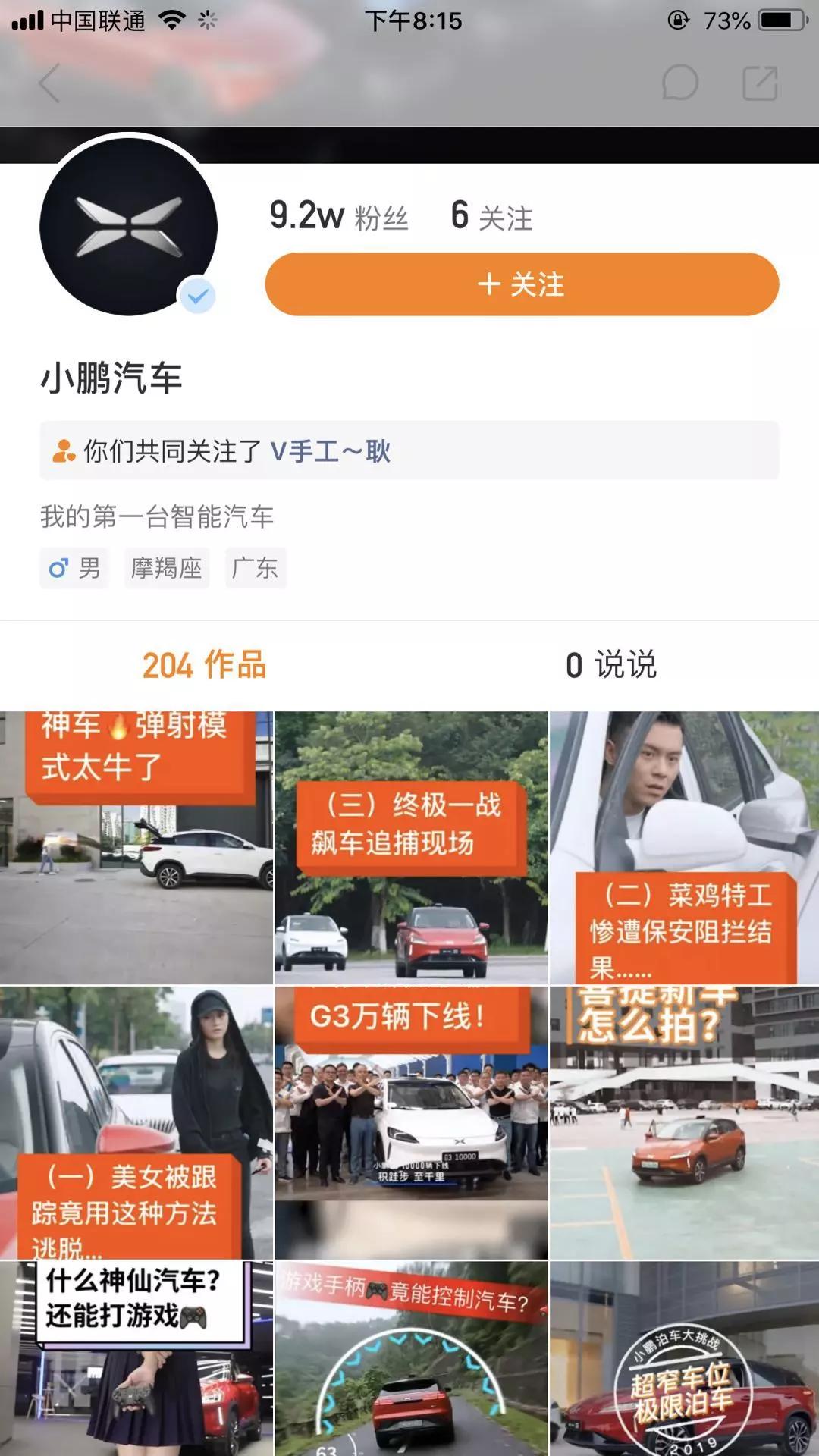Tap the mutual-follow person icon
This screenshot has width=819, height=1456.
(x=63, y=450)
